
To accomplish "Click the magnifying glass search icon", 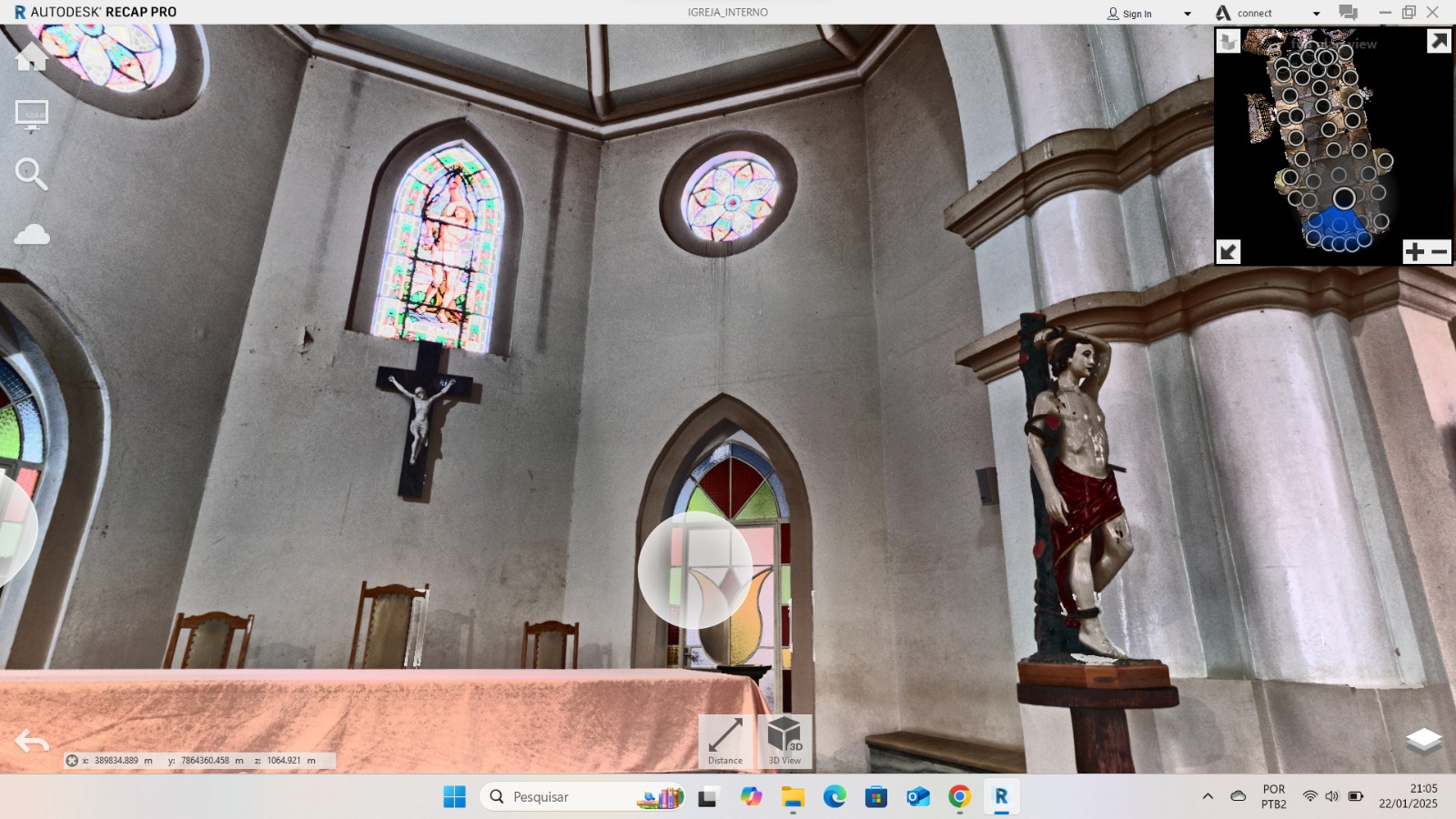I will [x=31, y=174].
